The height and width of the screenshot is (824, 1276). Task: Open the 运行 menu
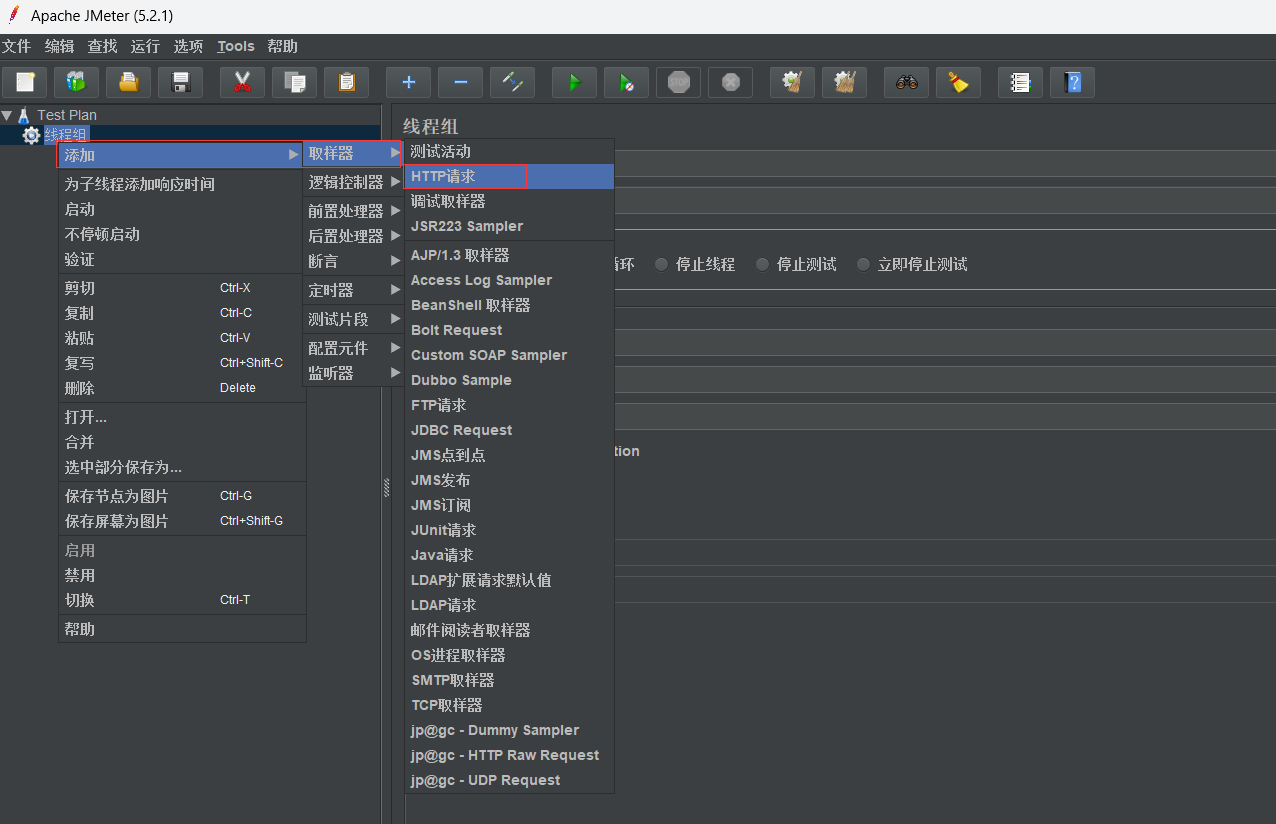pyautogui.click(x=146, y=46)
